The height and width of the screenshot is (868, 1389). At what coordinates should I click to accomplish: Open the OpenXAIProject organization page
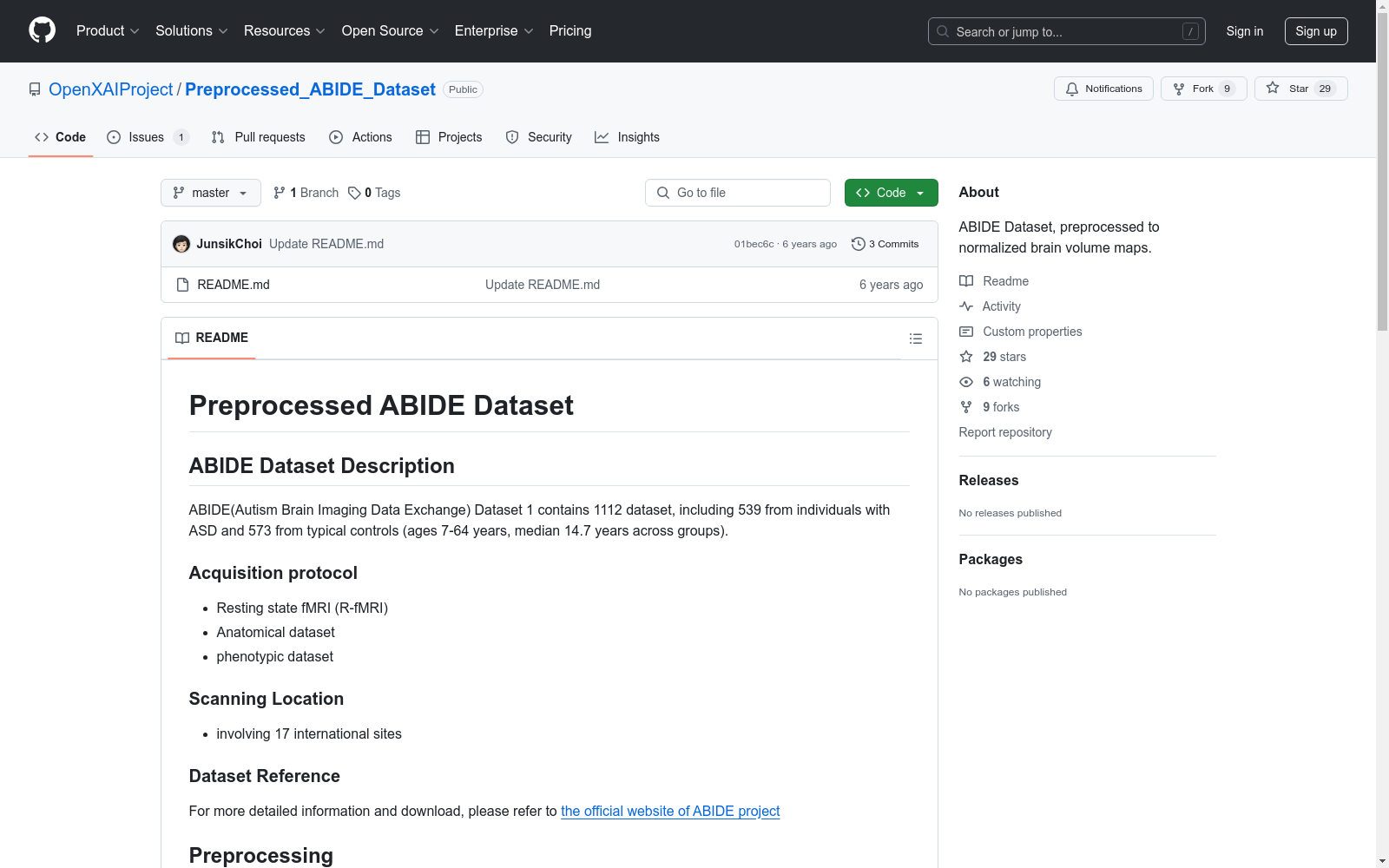(x=111, y=89)
